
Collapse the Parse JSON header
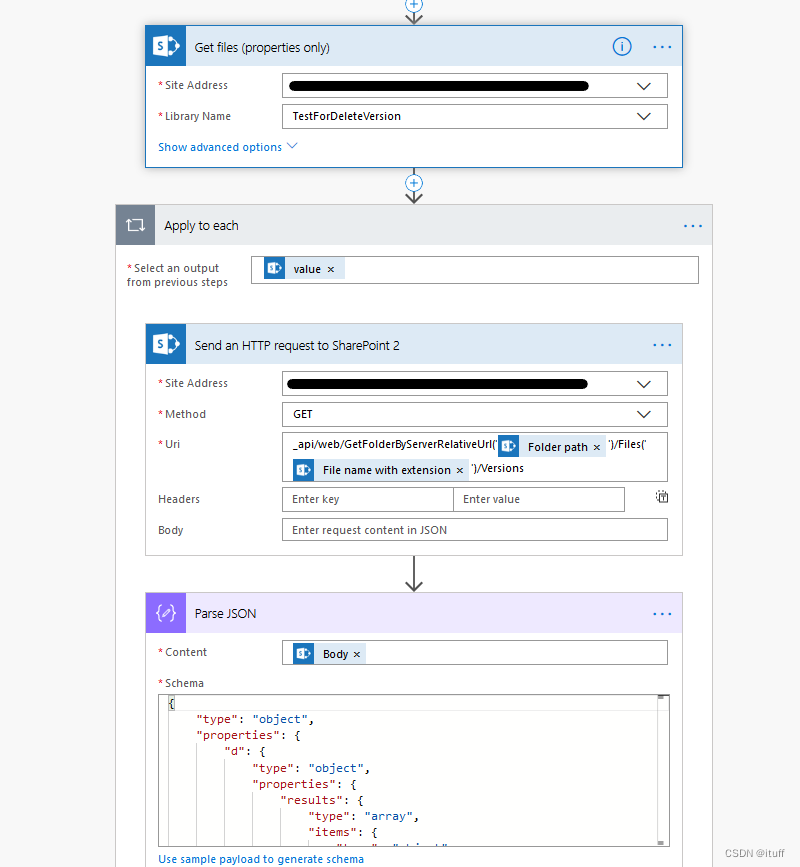[x=414, y=613]
